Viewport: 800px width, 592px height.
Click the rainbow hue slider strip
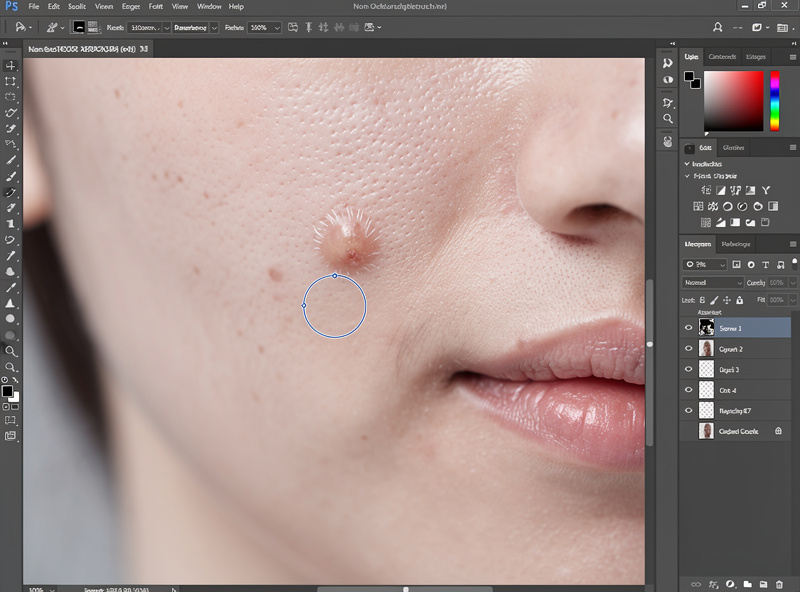pos(774,101)
